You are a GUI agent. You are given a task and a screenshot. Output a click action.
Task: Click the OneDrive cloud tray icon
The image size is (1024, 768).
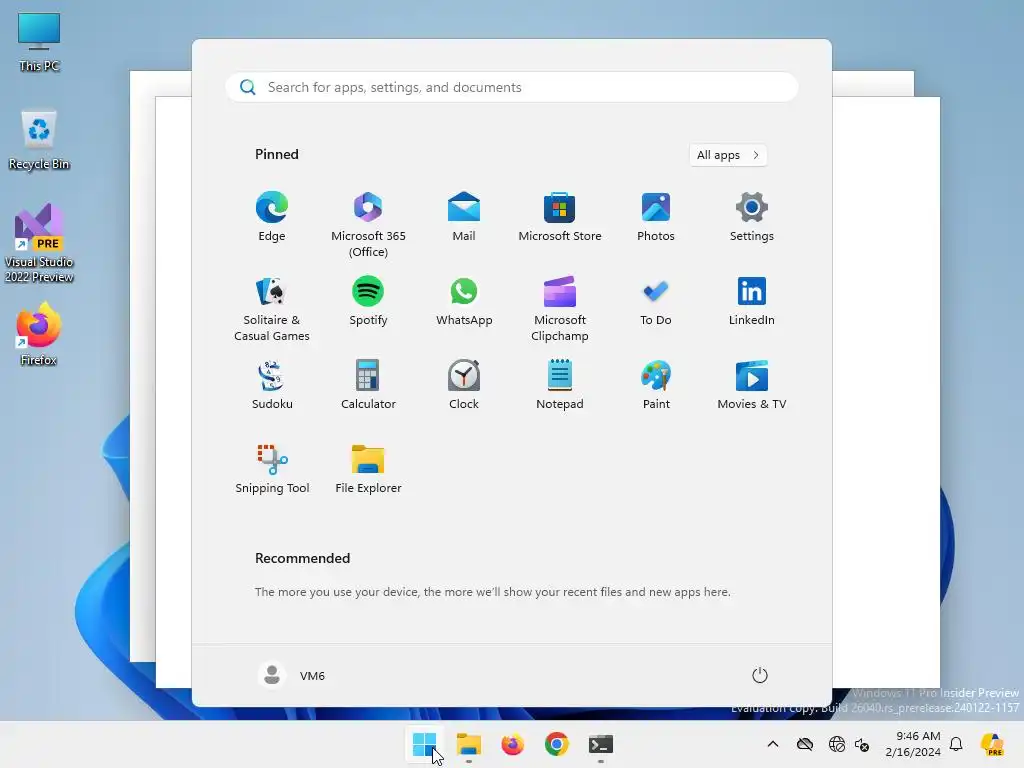pos(805,744)
